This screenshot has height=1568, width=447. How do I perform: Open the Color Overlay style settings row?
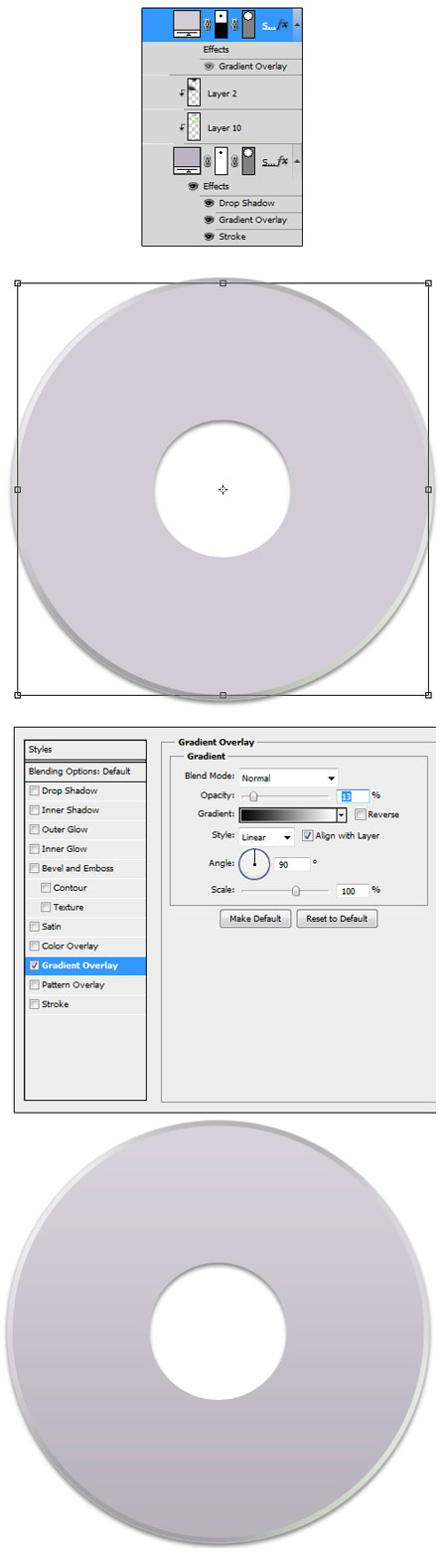(85, 947)
